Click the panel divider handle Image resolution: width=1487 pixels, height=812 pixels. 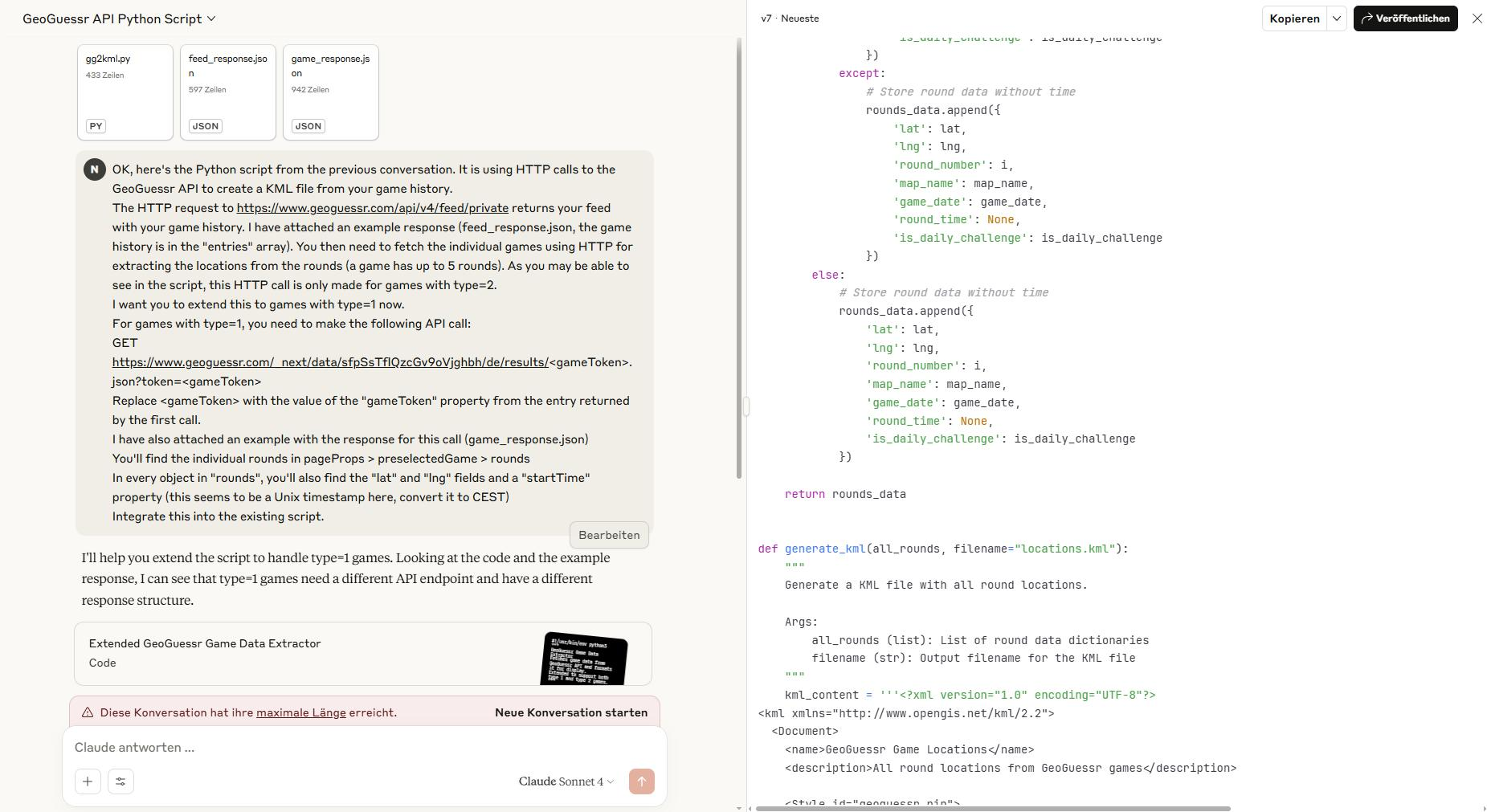point(746,406)
